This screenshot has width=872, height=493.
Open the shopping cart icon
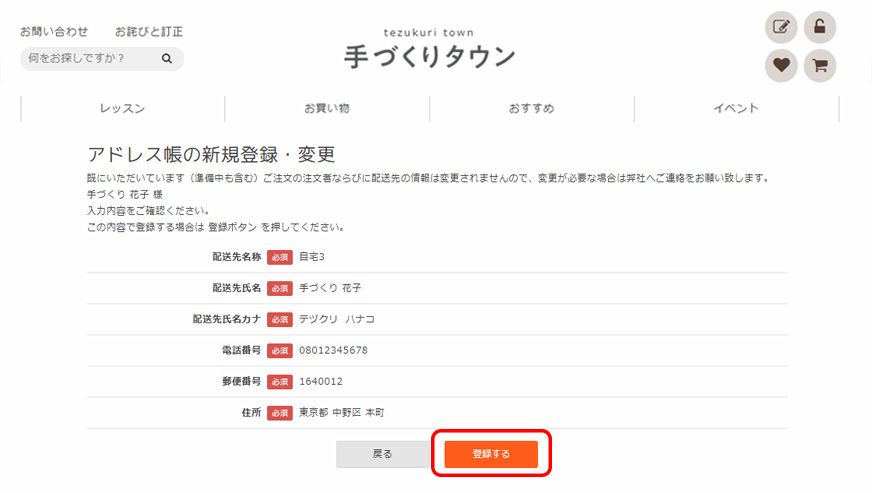(x=820, y=66)
